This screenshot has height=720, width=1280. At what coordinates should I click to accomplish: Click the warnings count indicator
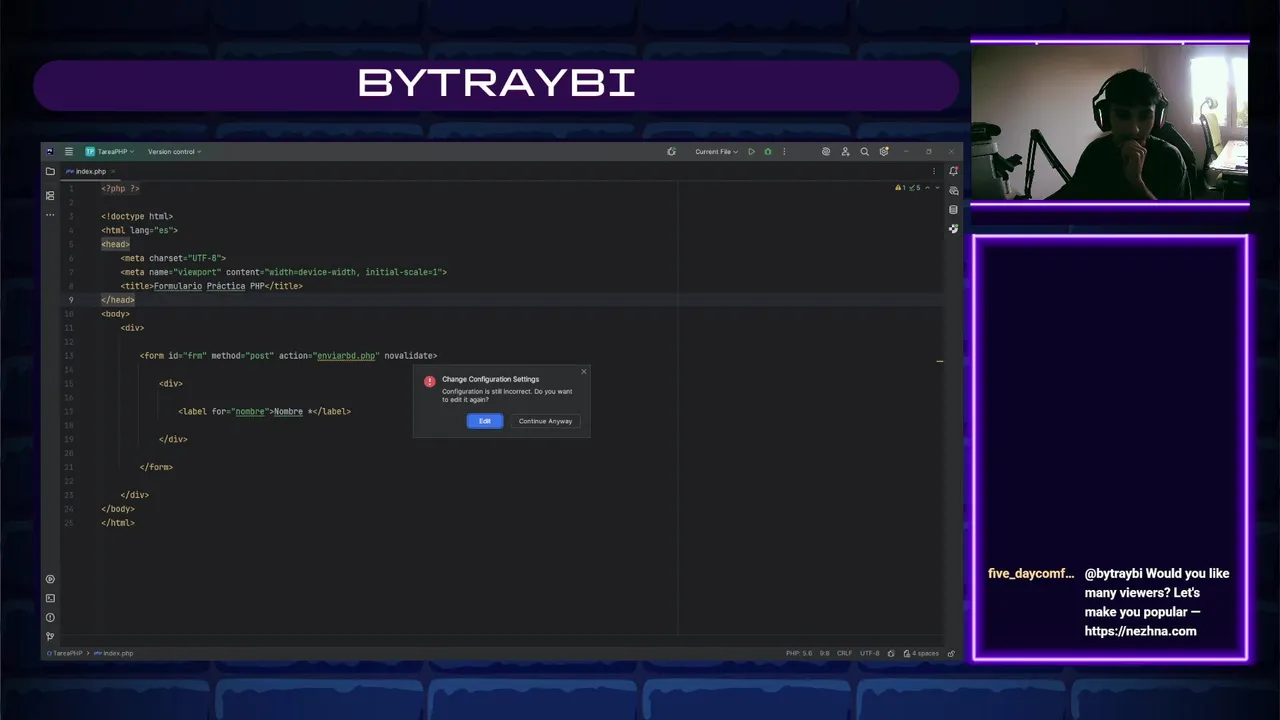[900, 188]
